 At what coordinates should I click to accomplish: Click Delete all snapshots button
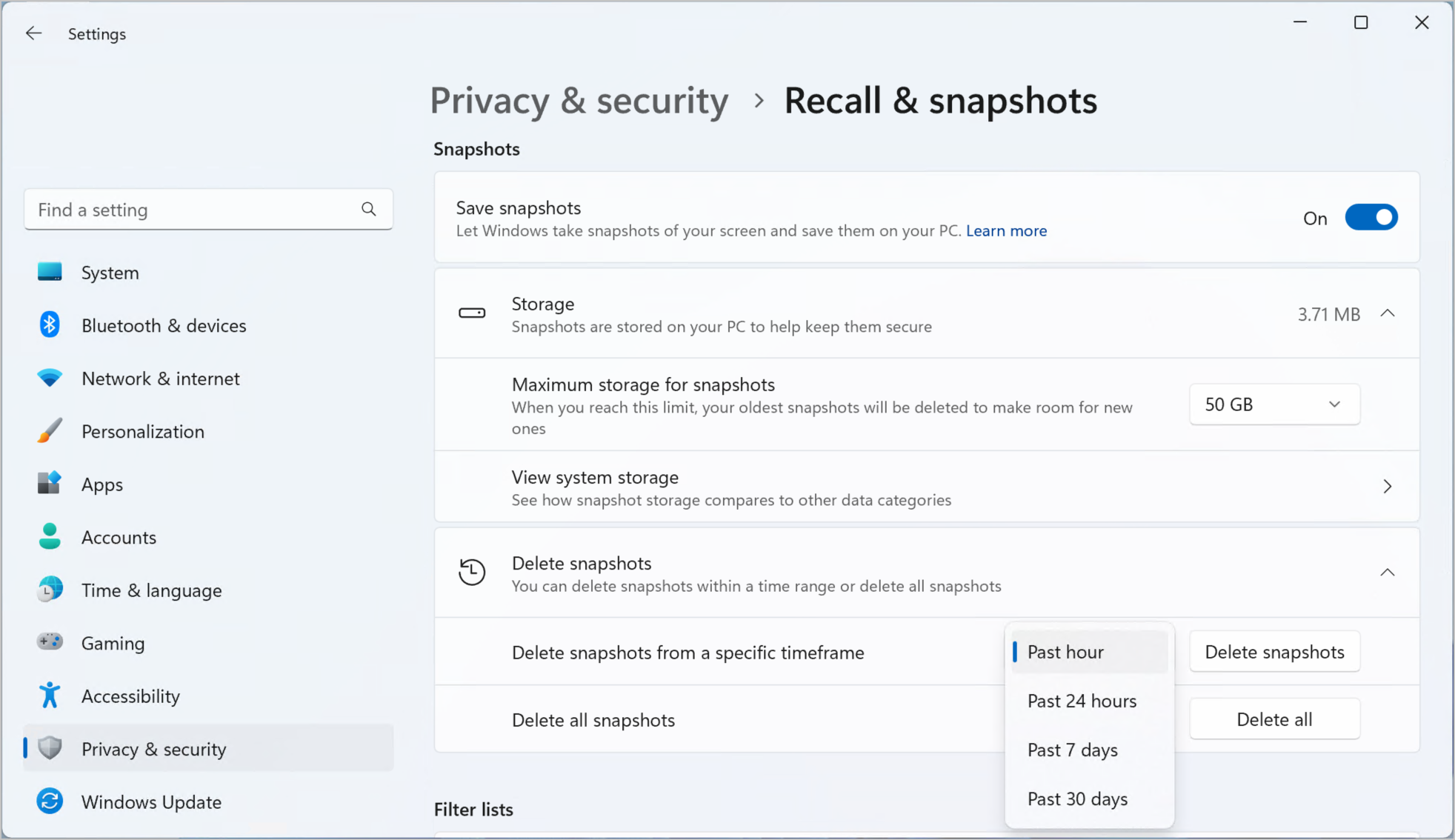1275,719
